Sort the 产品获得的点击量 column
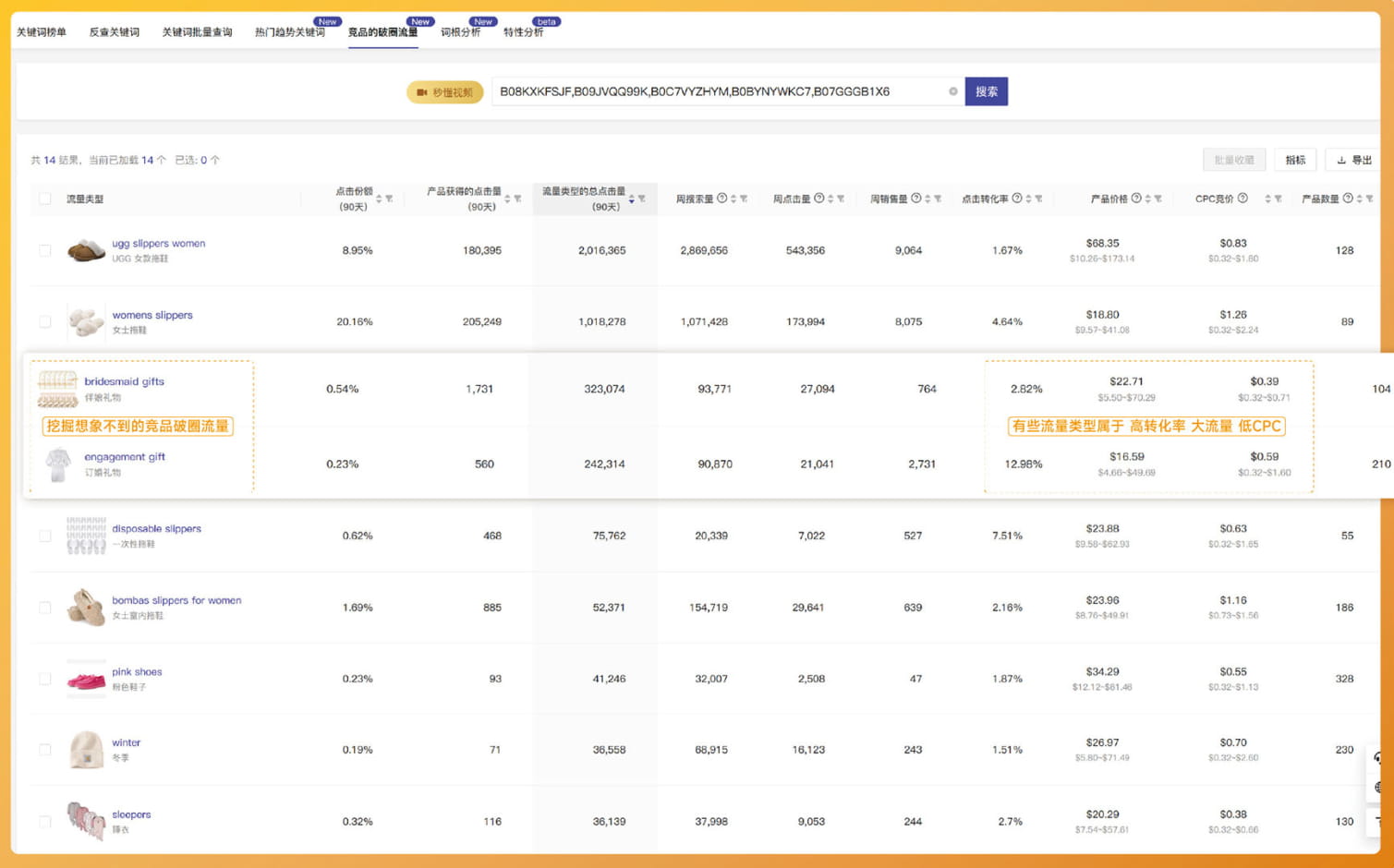Image resolution: width=1394 pixels, height=868 pixels. (x=507, y=199)
